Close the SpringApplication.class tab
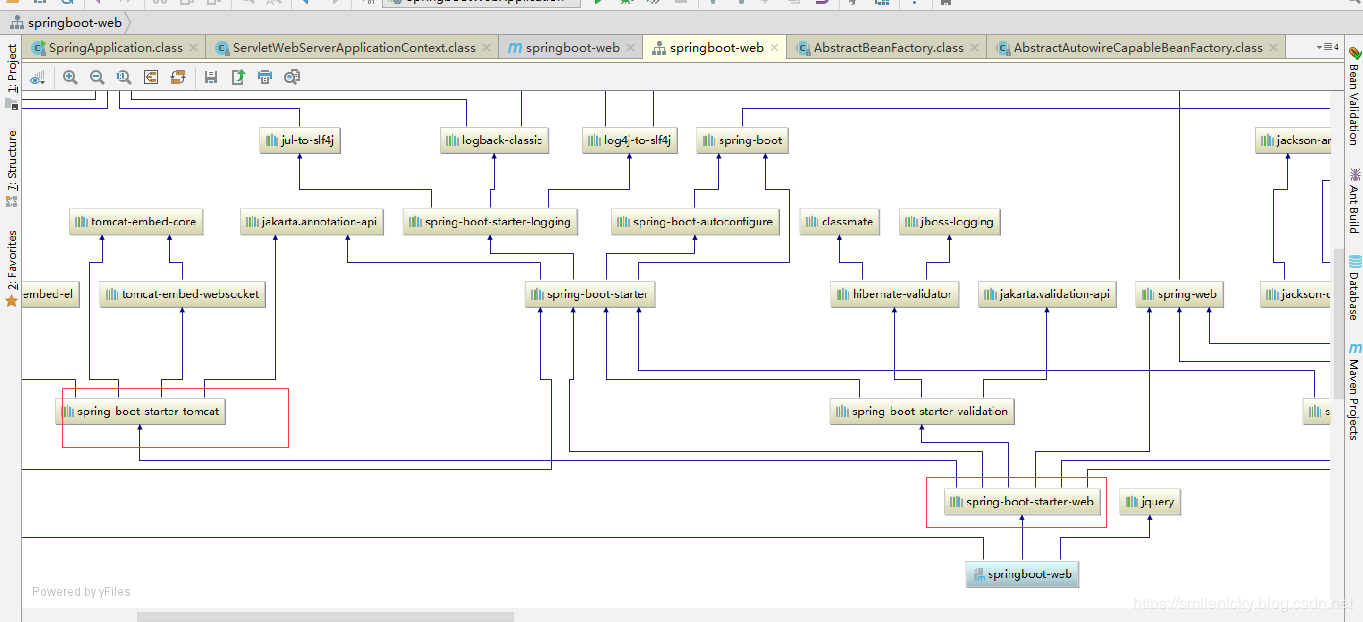Screen dimensions: 1363x622 [x=195, y=47]
